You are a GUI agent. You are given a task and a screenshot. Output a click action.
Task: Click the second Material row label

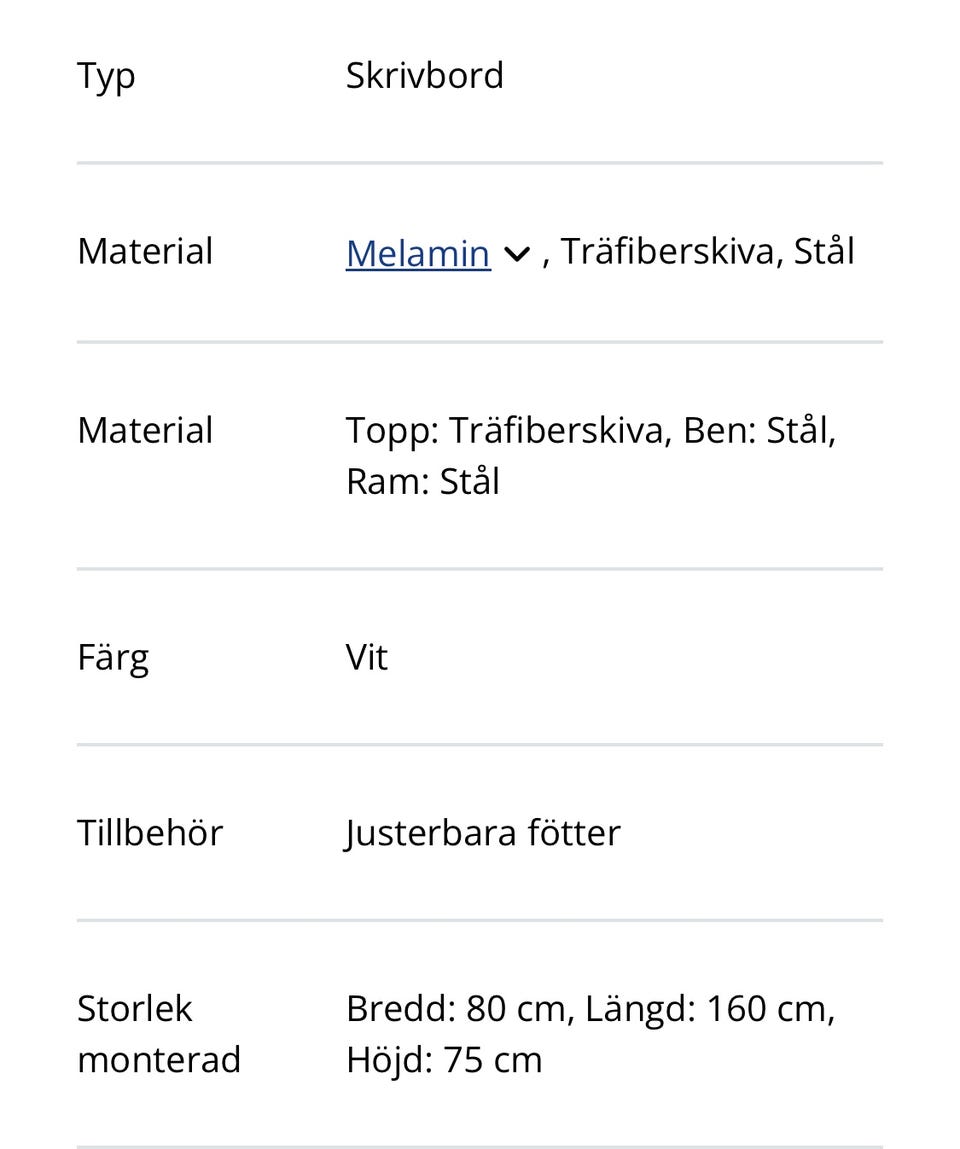click(144, 429)
